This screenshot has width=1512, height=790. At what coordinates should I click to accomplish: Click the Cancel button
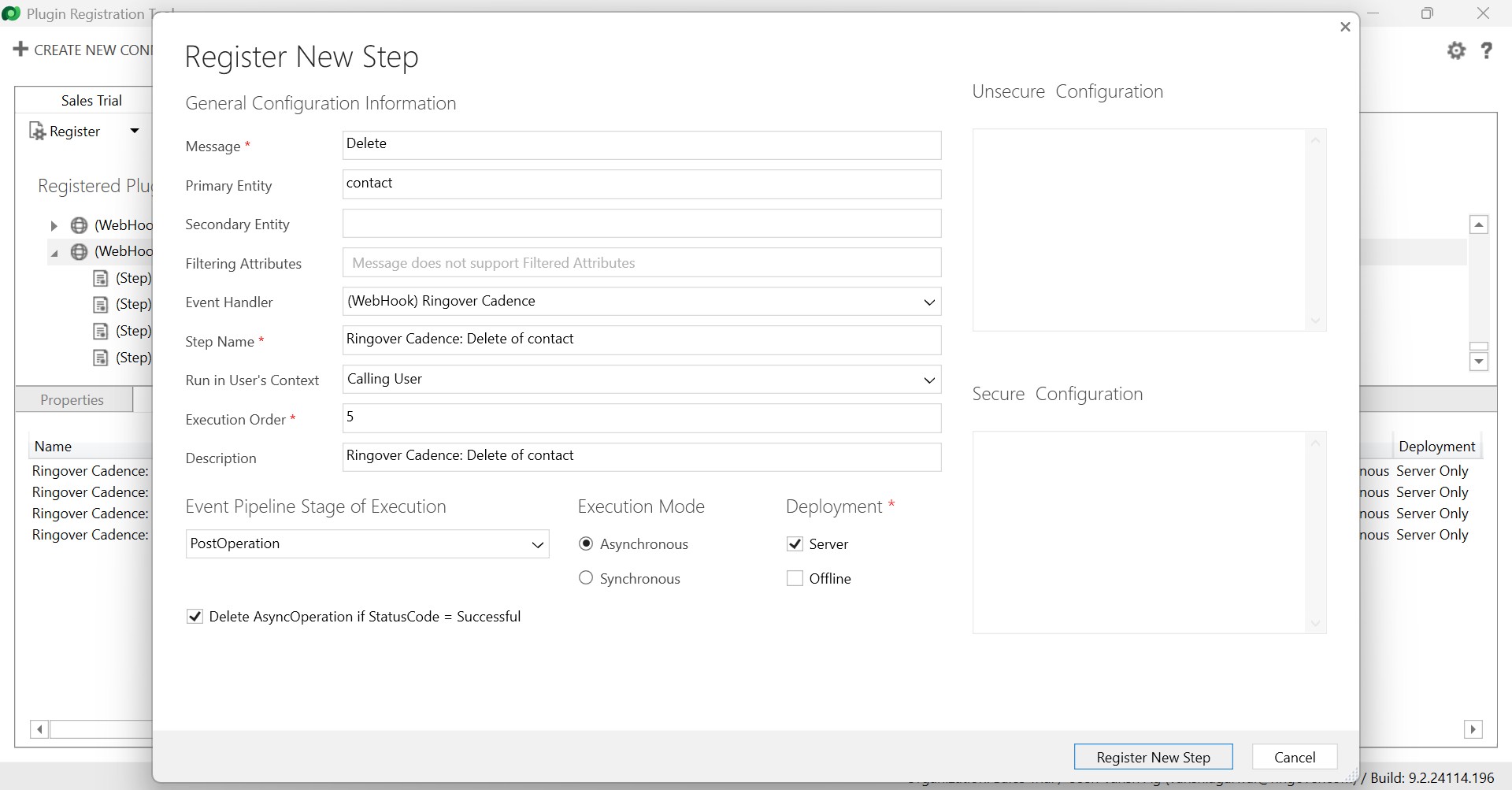[x=1295, y=757]
